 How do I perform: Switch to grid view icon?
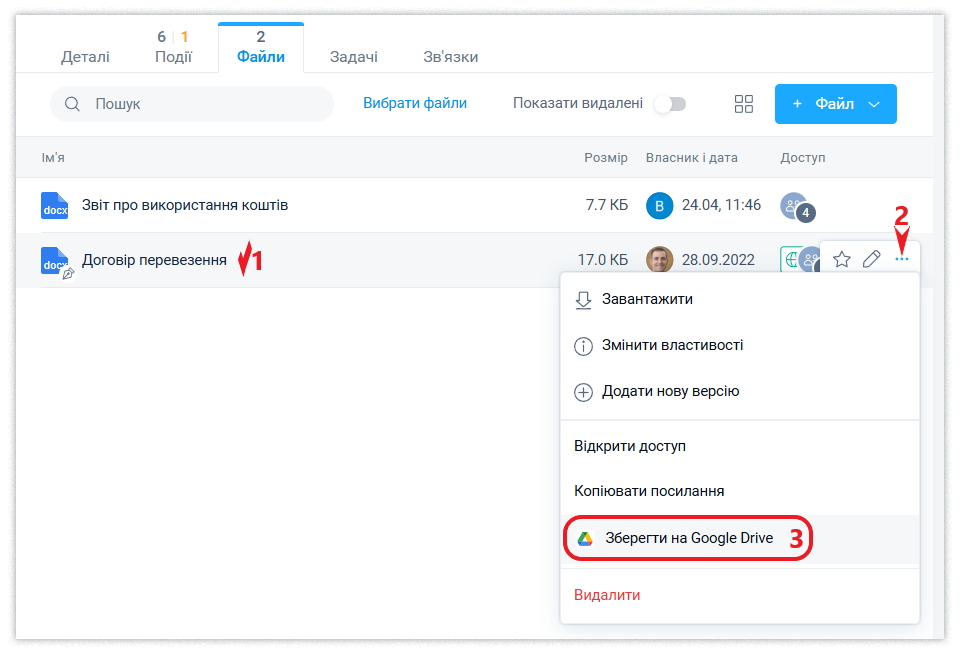tap(743, 104)
